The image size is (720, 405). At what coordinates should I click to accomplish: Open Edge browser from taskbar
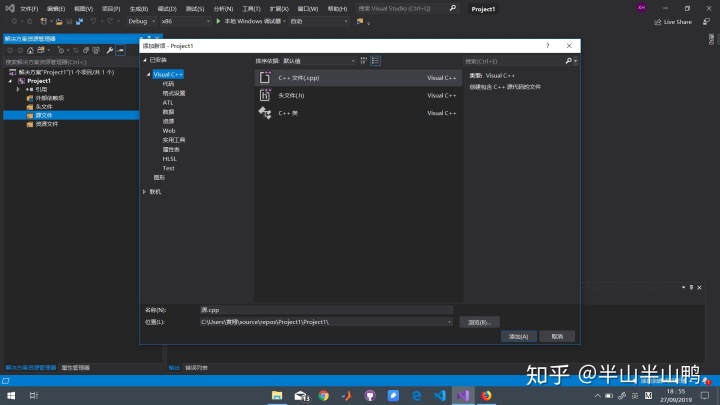(x=416, y=395)
